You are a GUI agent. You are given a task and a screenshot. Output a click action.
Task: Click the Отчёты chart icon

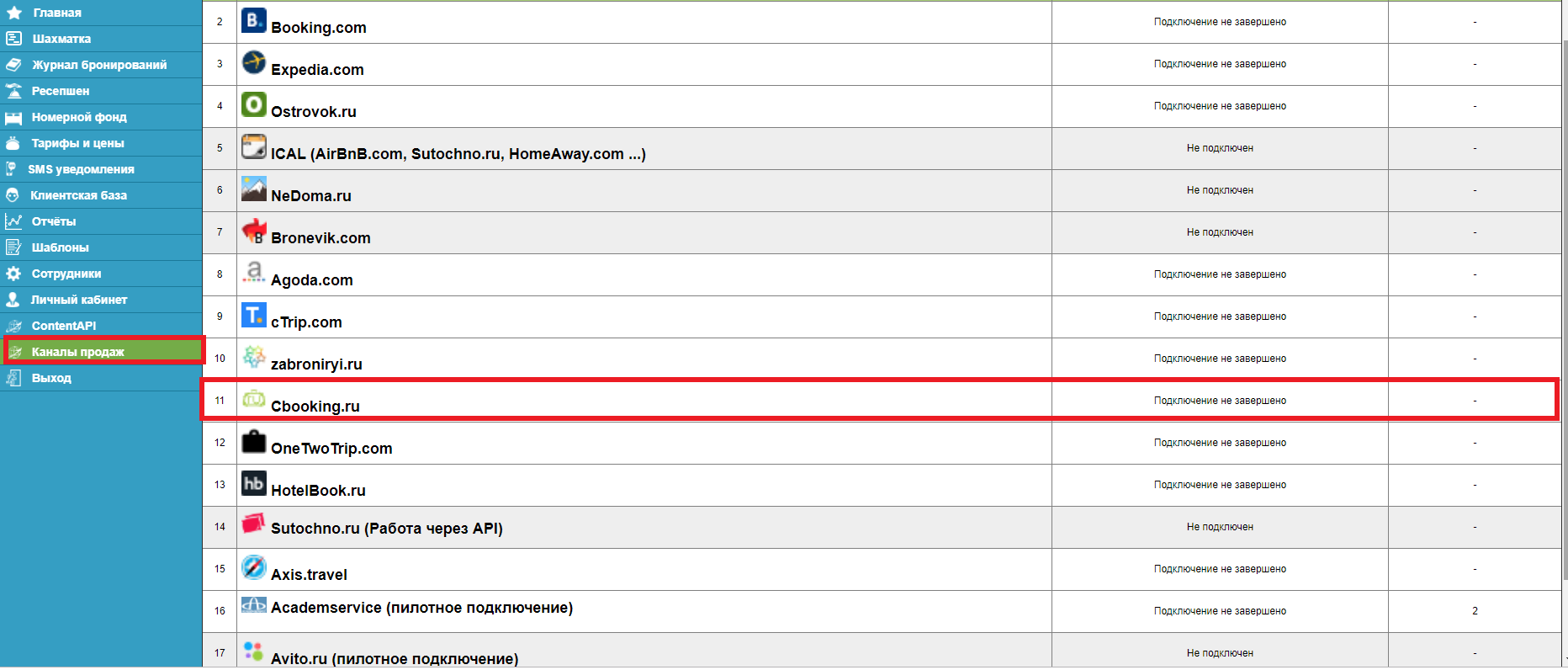[13, 221]
